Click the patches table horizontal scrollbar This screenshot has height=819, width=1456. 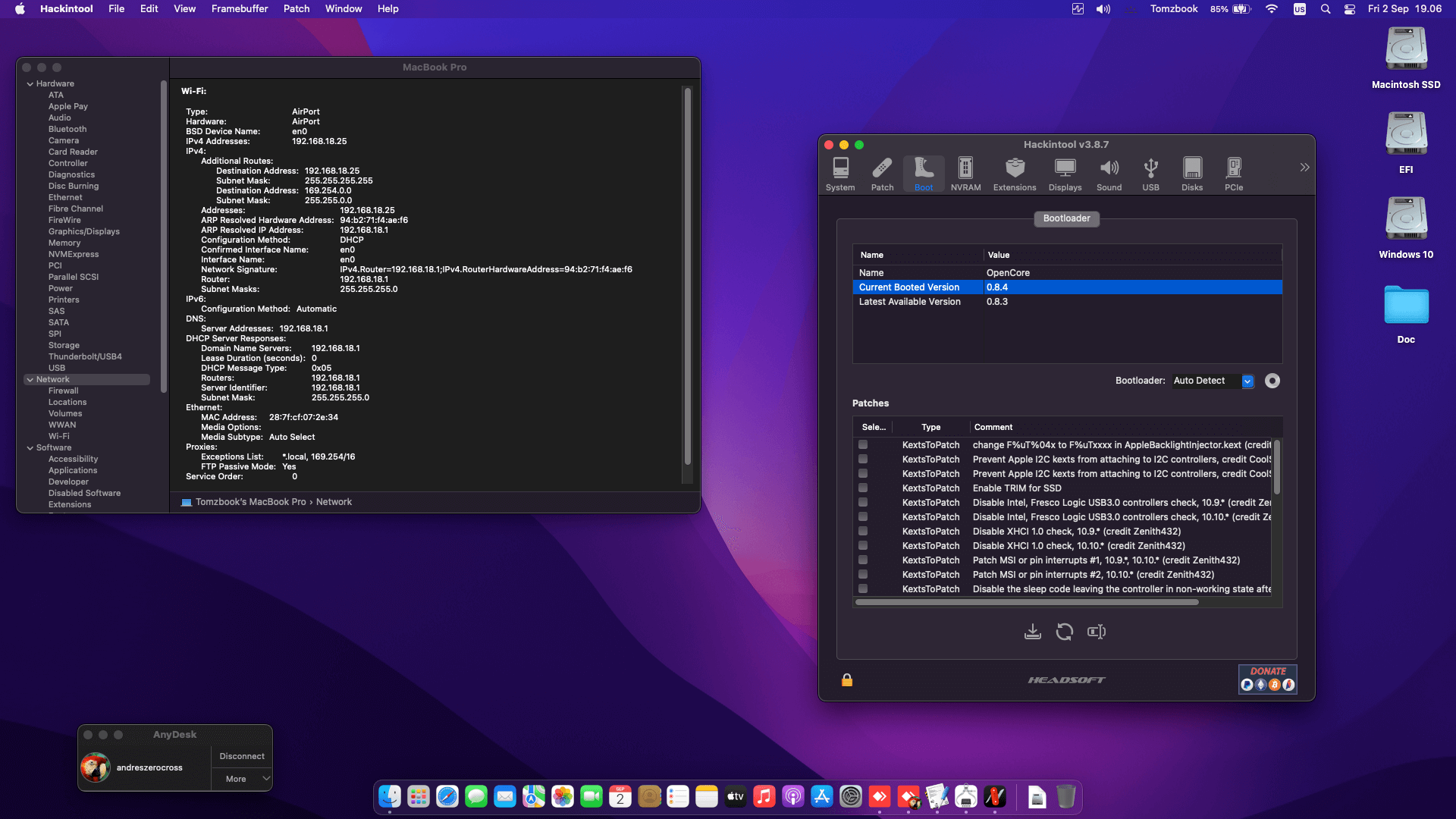(x=1027, y=602)
